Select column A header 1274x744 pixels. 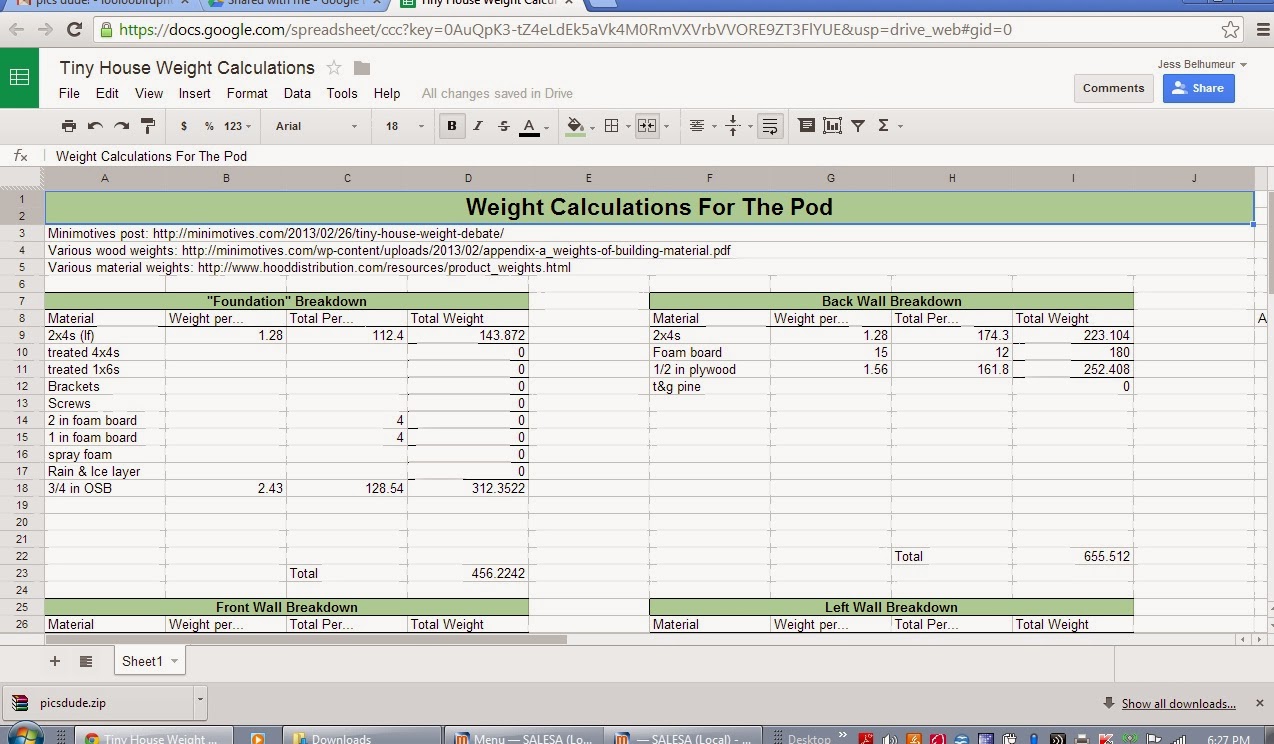tap(105, 178)
